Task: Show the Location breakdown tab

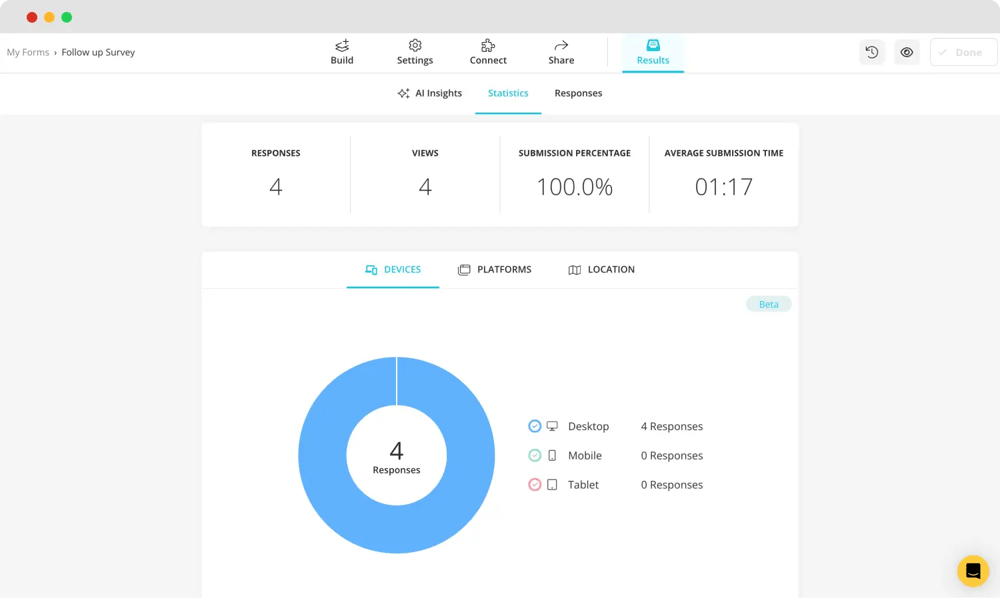Action: click(x=601, y=270)
